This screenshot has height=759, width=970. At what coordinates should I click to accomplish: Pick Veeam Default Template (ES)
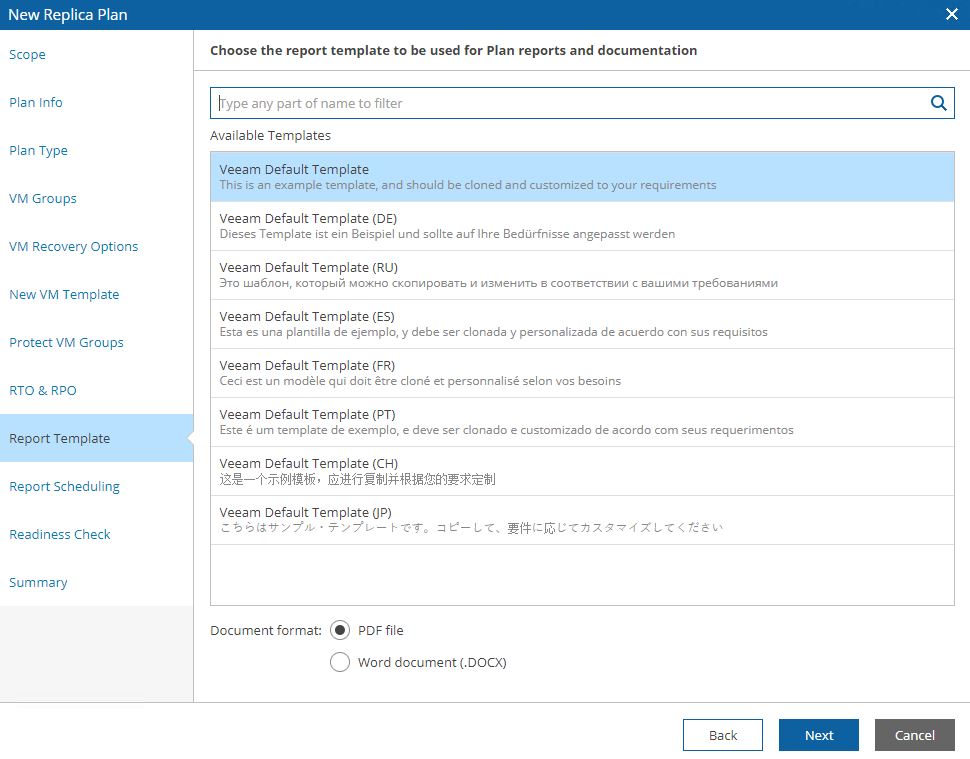pyautogui.click(x=582, y=324)
